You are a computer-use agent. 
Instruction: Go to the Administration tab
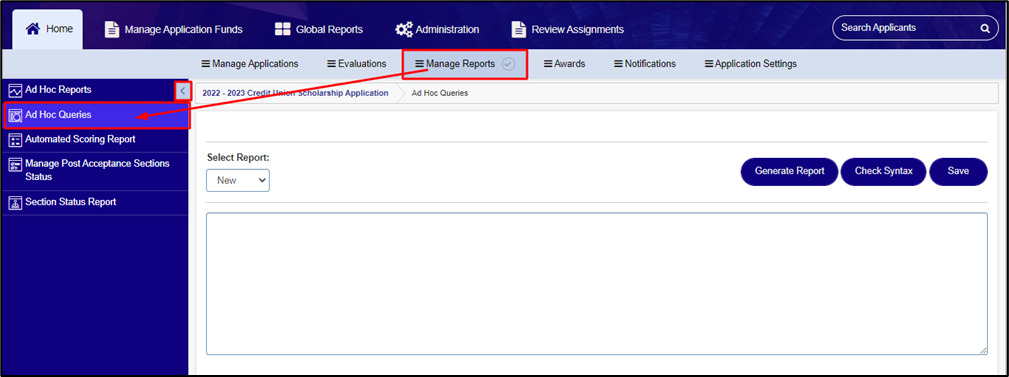[437, 30]
